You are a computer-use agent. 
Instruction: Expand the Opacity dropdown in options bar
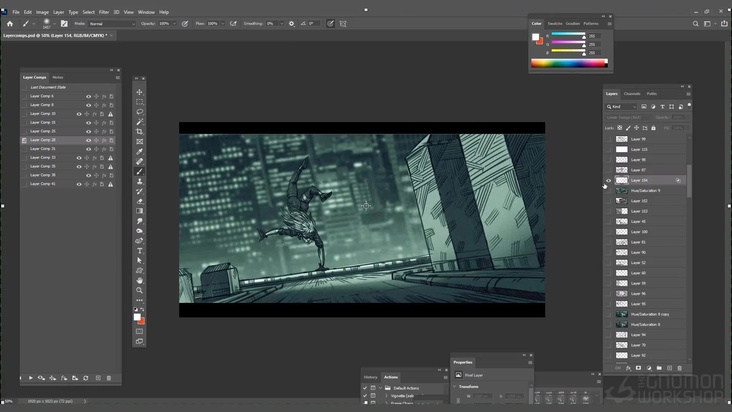pyautogui.click(x=172, y=23)
